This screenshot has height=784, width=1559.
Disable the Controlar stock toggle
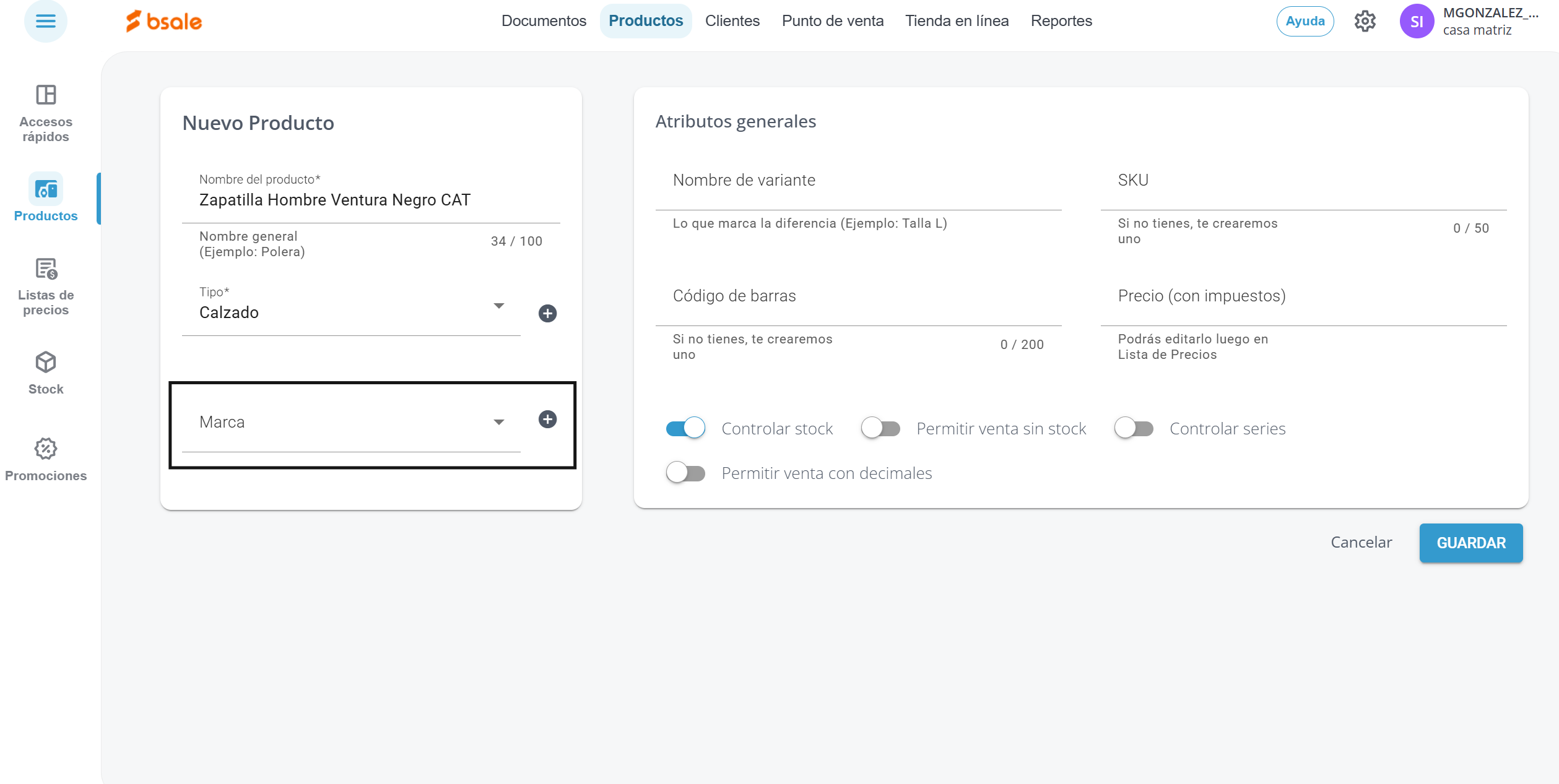tap(685, 428)
